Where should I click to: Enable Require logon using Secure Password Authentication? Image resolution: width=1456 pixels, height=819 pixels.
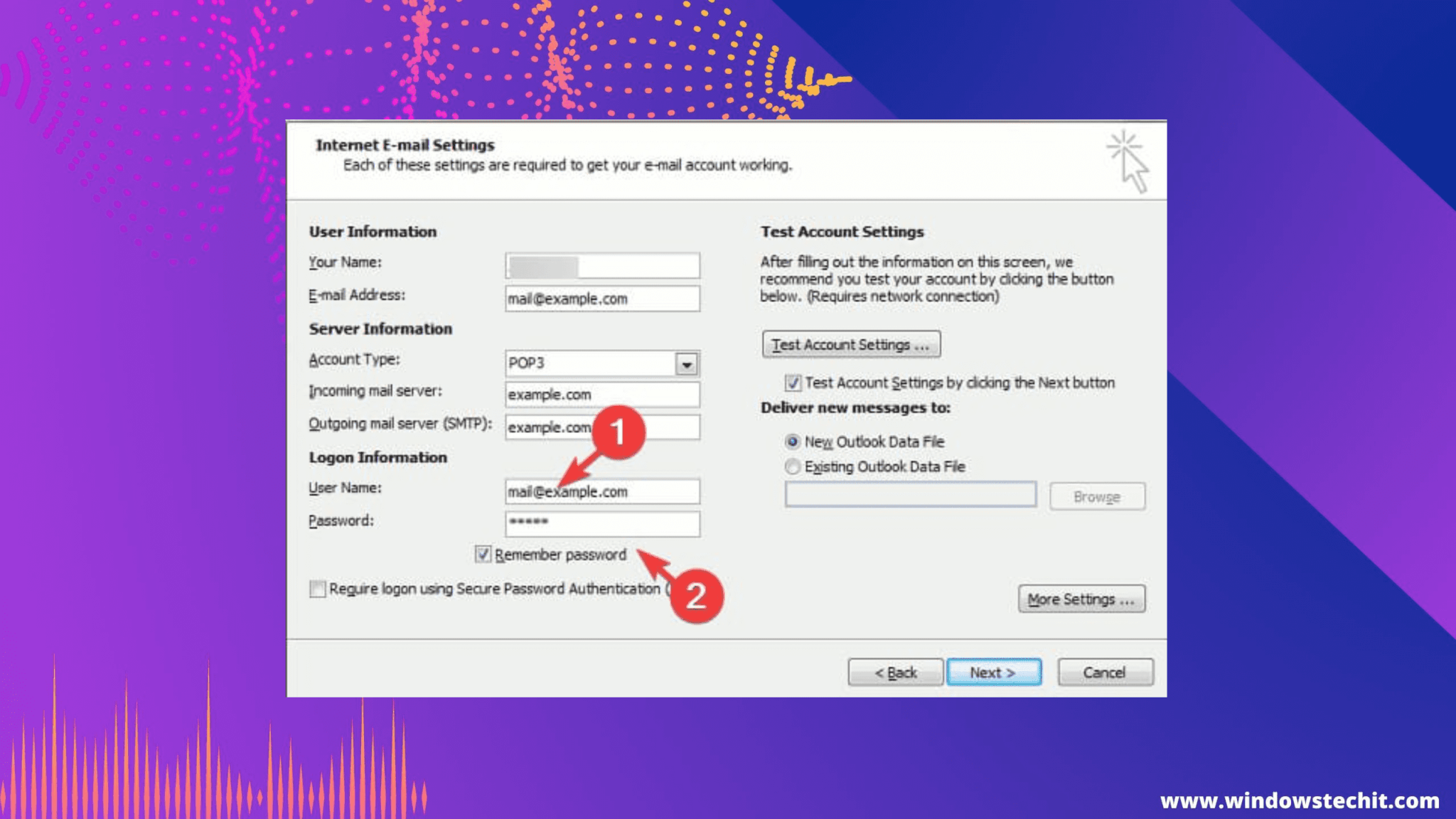click(318, 589)
